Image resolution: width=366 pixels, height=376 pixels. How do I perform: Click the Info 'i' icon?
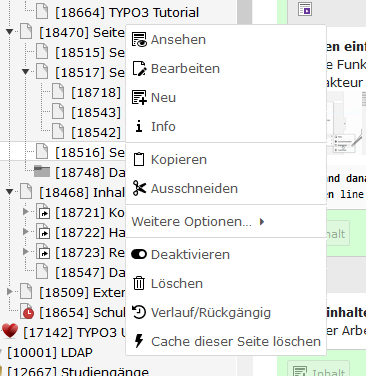click(x=139, y=127)
